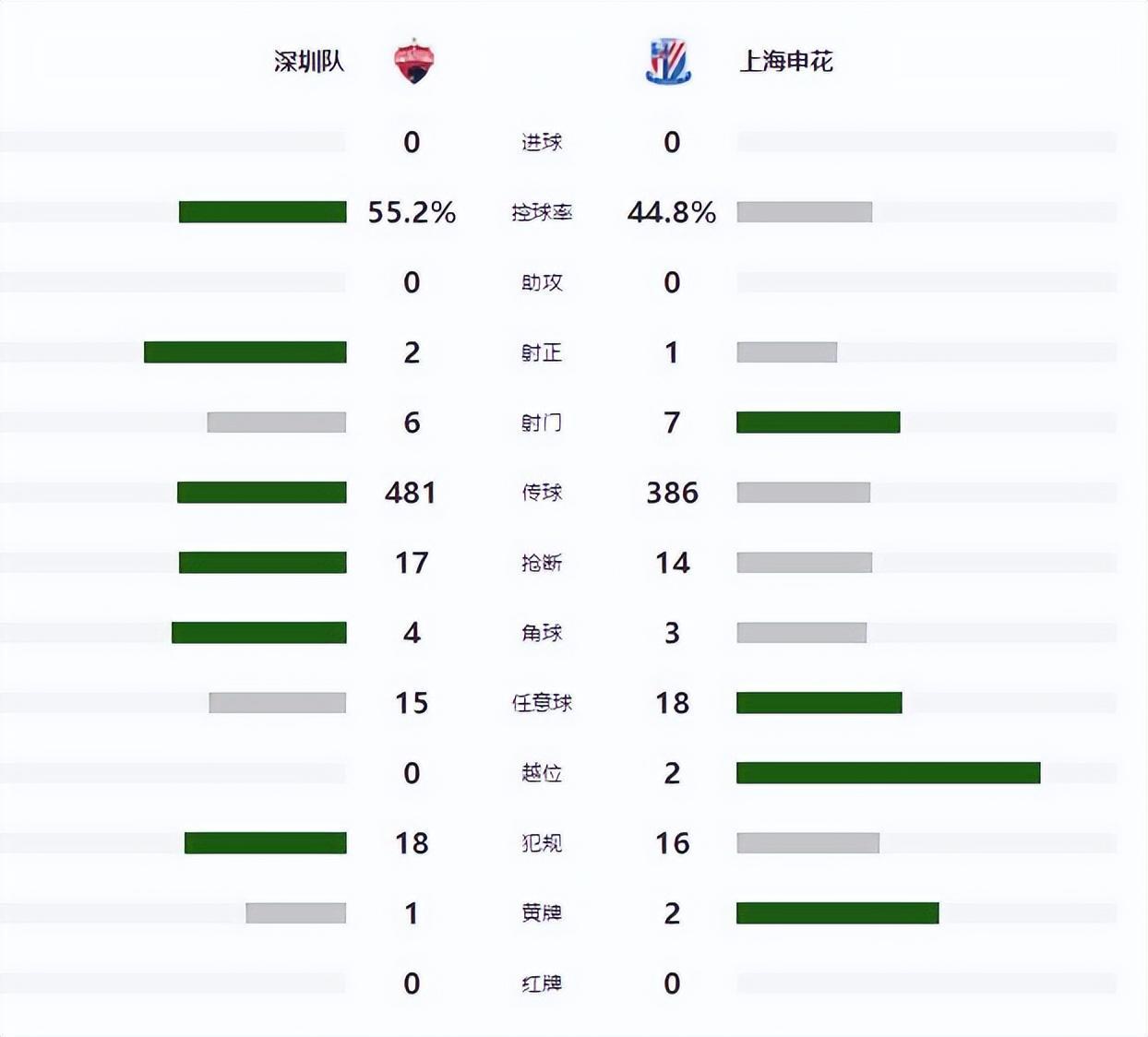This screenshot has height=1037, width=1148.
Task: Click the 控球率 stat label
Action: [x=542, y=212]
